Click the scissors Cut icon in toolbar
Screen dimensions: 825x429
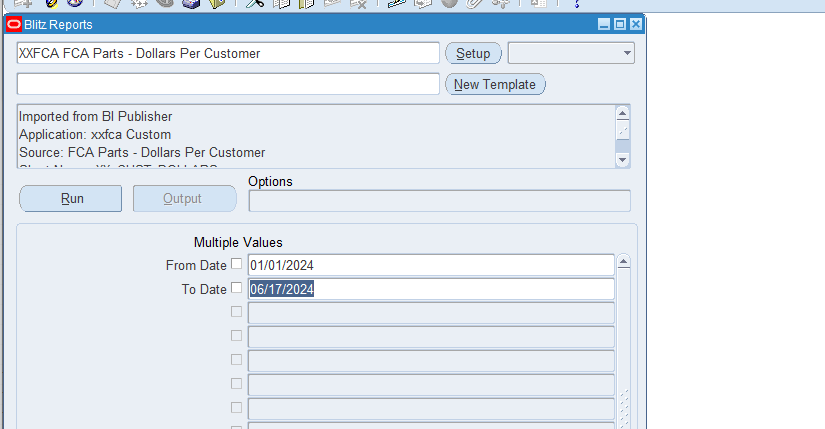(255, 3)
